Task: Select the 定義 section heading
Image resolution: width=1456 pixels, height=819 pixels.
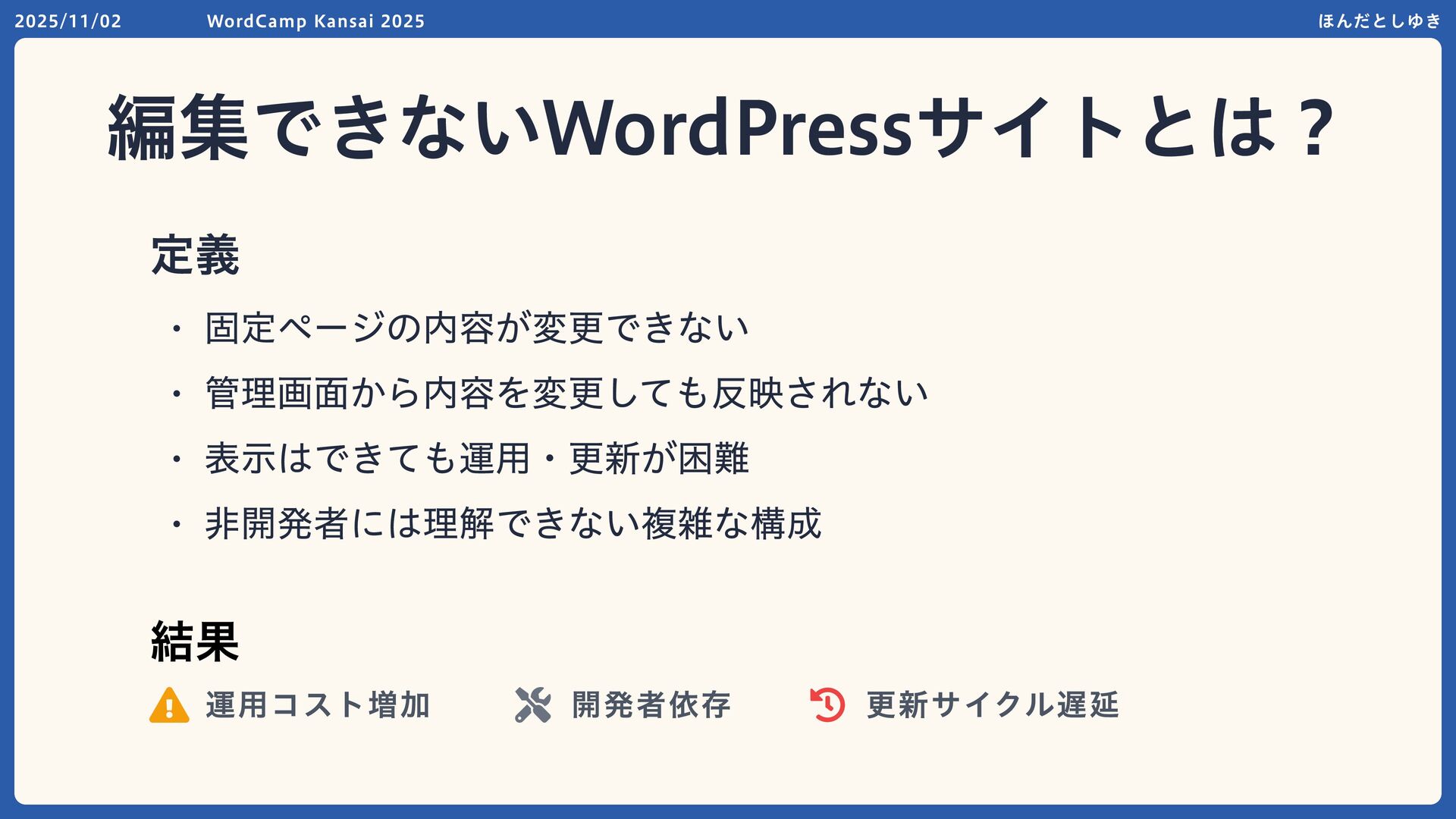Action: 195,256
